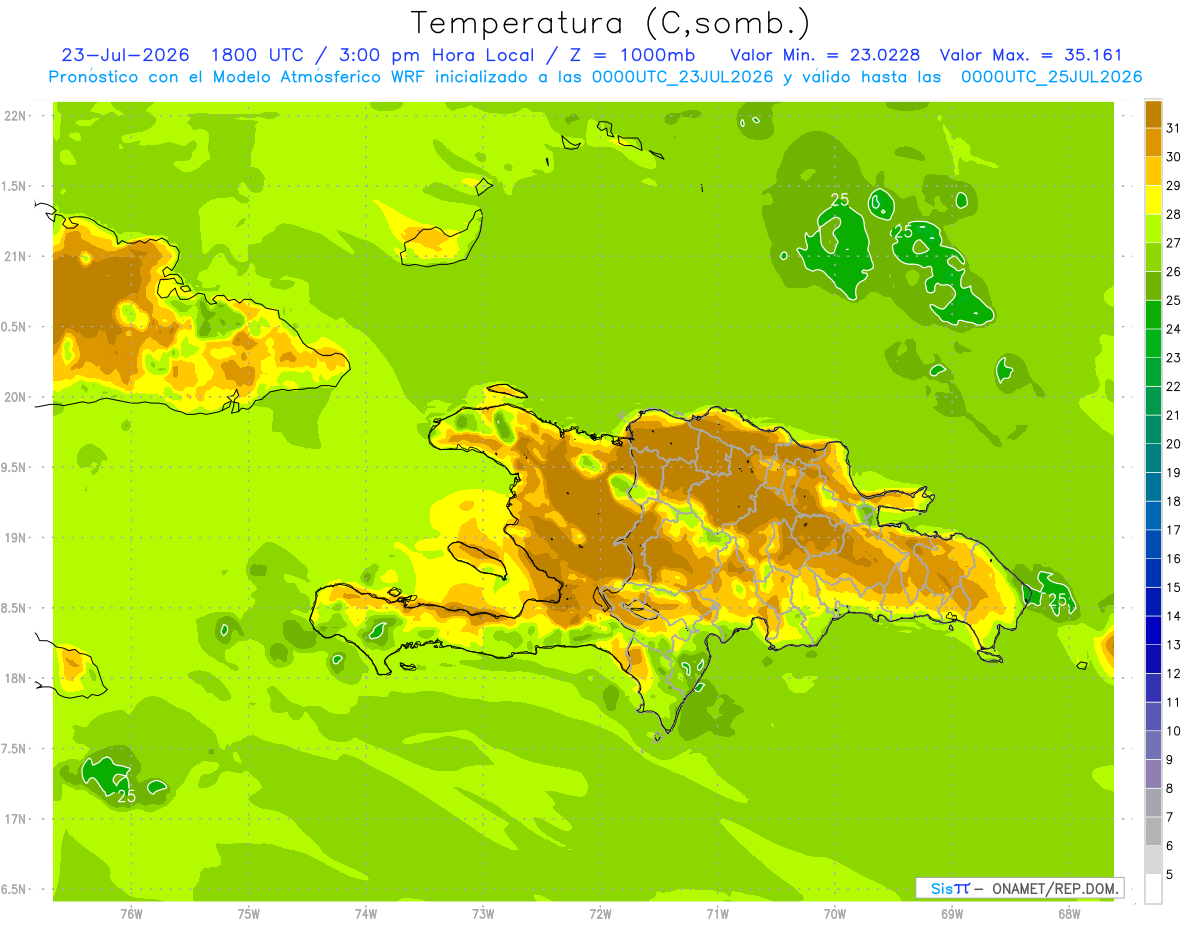This screenshot has width=1200, height=927.
Task: Click the latitude label "22N"
Action: pos(16,116)
